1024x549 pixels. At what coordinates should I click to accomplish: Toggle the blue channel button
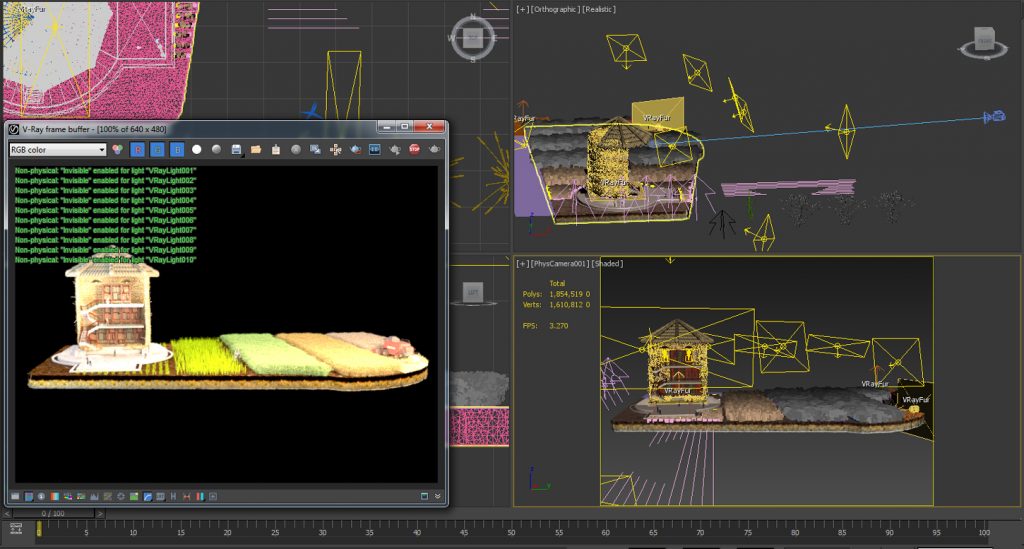point(177,149)
